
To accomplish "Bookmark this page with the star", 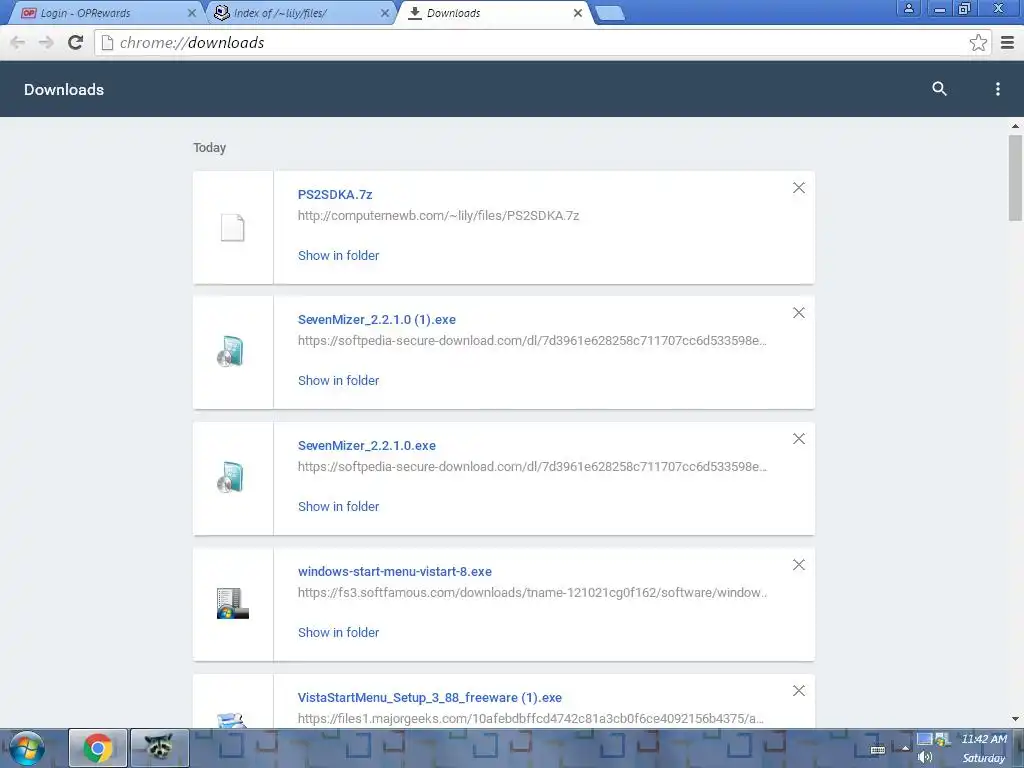I will [978, 42].
